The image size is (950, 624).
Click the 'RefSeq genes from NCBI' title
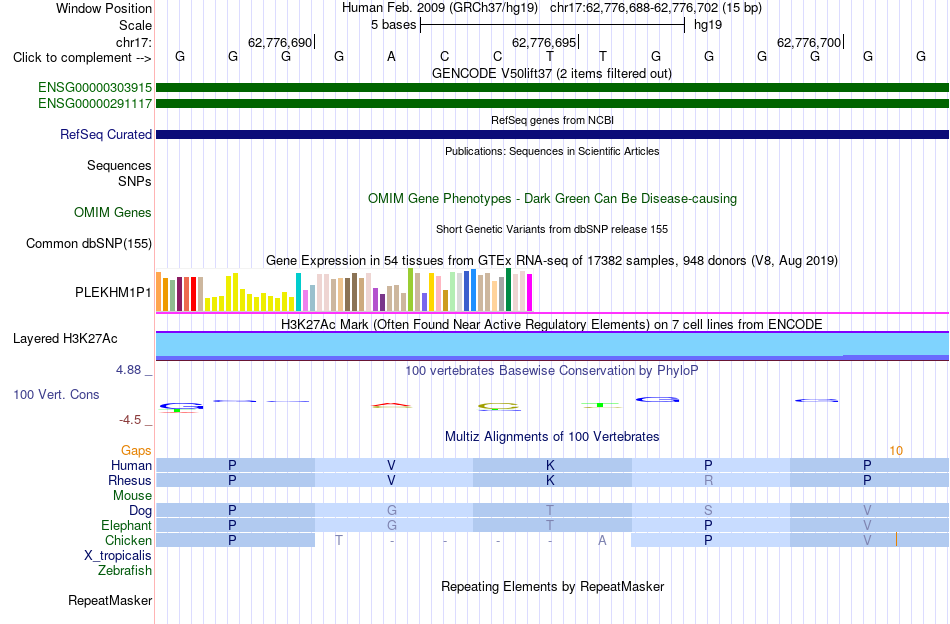[x=552, y=120]
